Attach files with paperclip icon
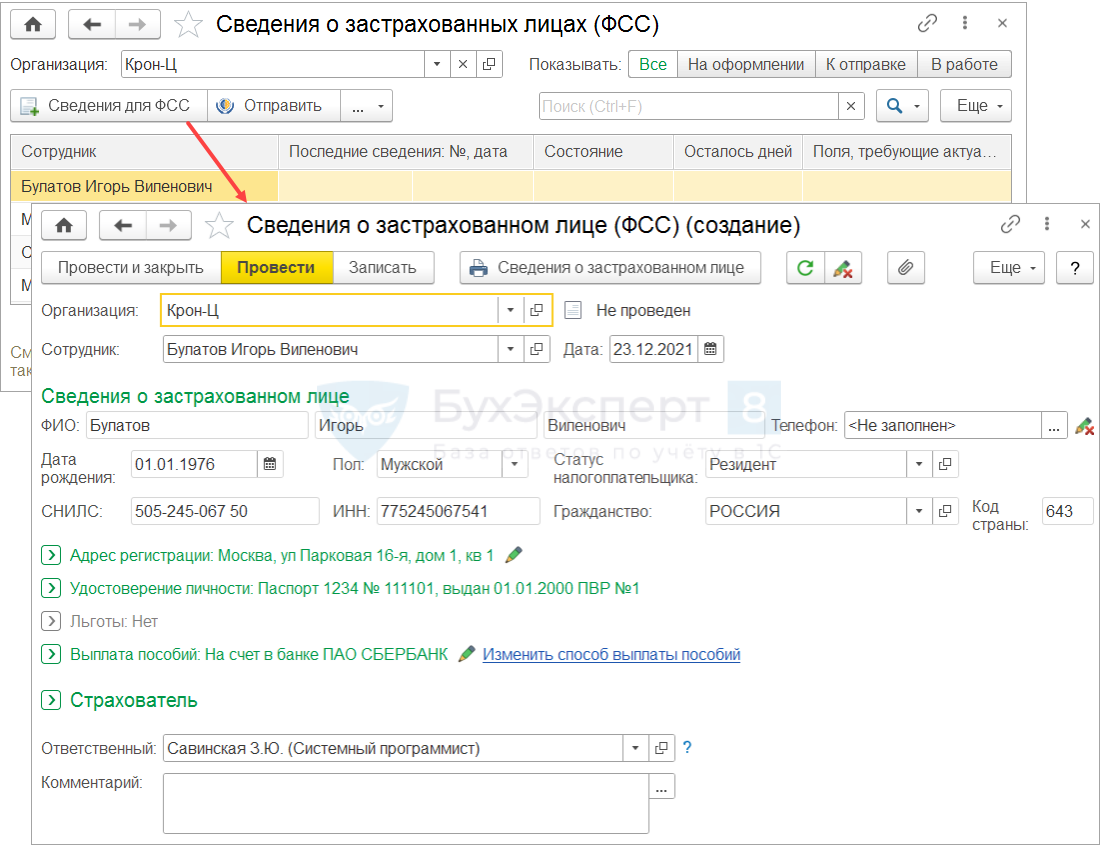The height and width of the screenshot is (845, 1100). point(906,268)
